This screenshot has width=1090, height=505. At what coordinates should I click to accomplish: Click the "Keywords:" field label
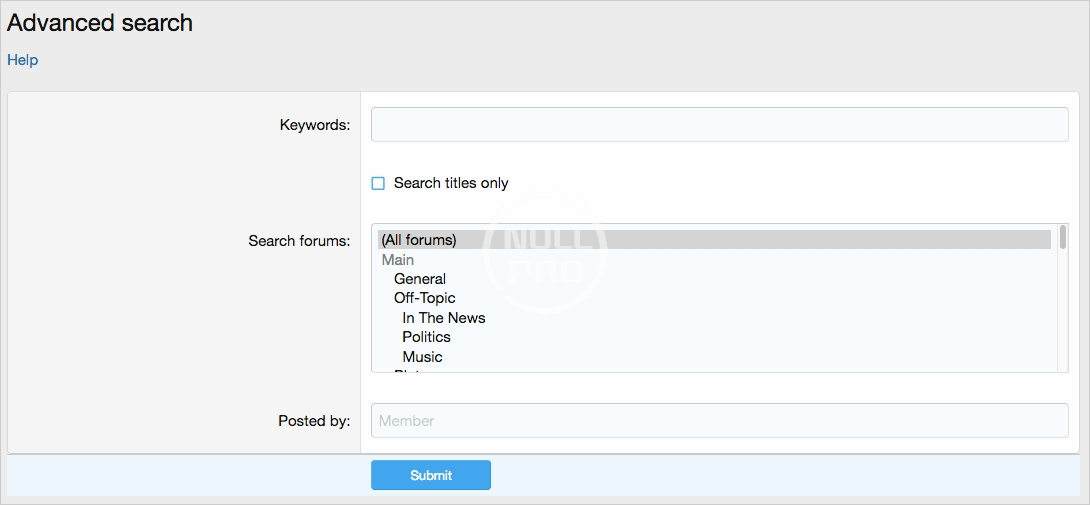click(x=314, y=125)
